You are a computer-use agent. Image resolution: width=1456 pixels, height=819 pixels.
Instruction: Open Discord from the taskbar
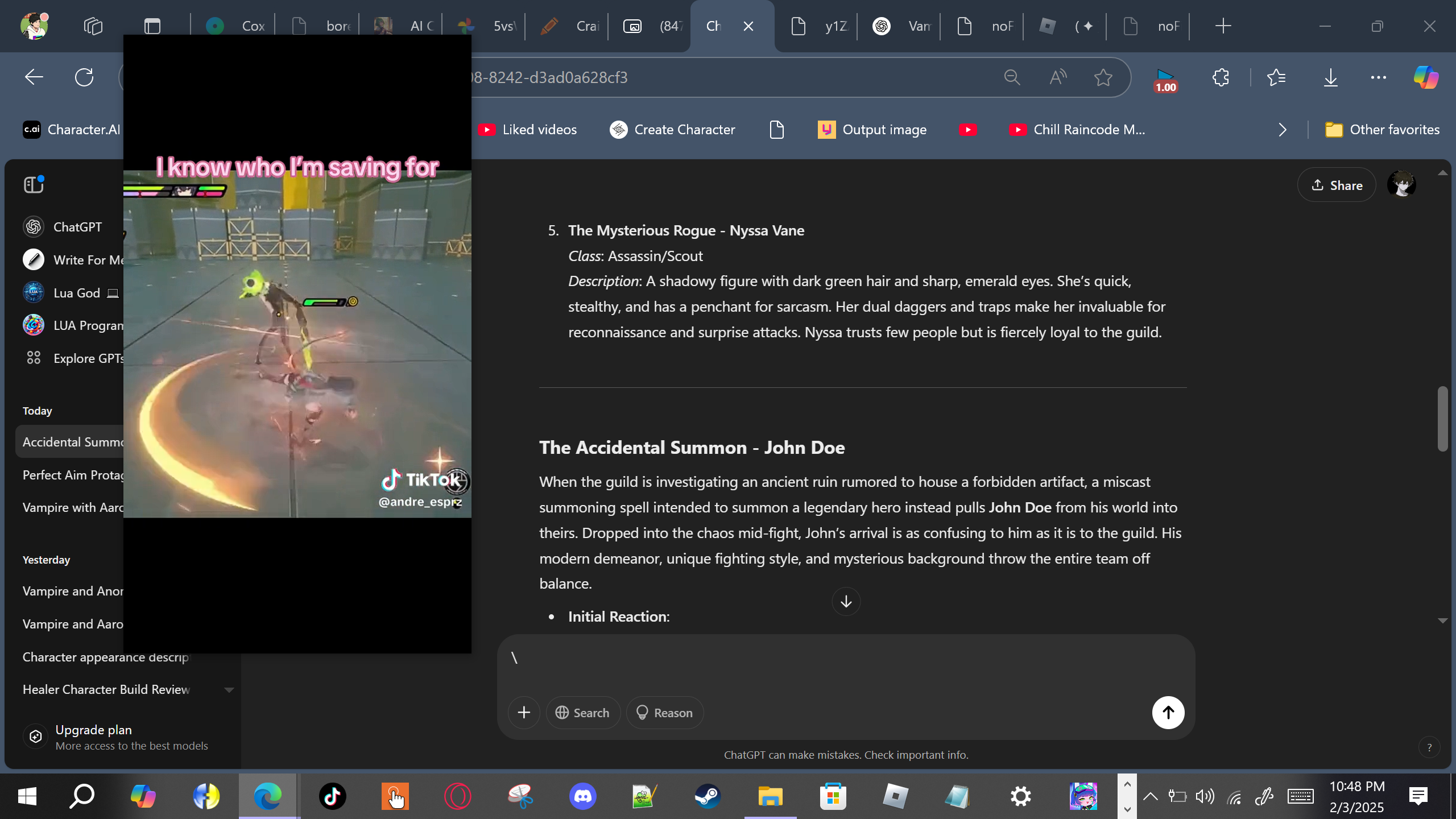[x=582, y=796]
